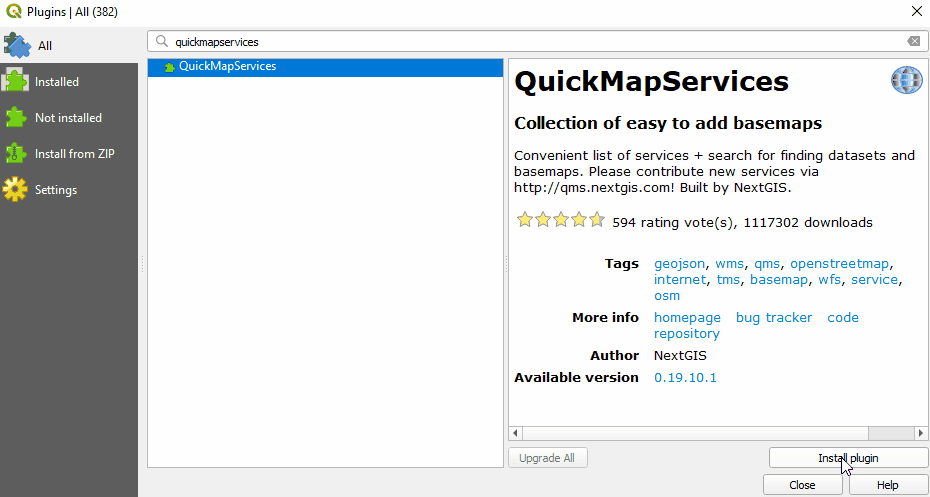This screenshot has height=497, width=930.
Task: Open the geojson tag link
Action: 680,264
